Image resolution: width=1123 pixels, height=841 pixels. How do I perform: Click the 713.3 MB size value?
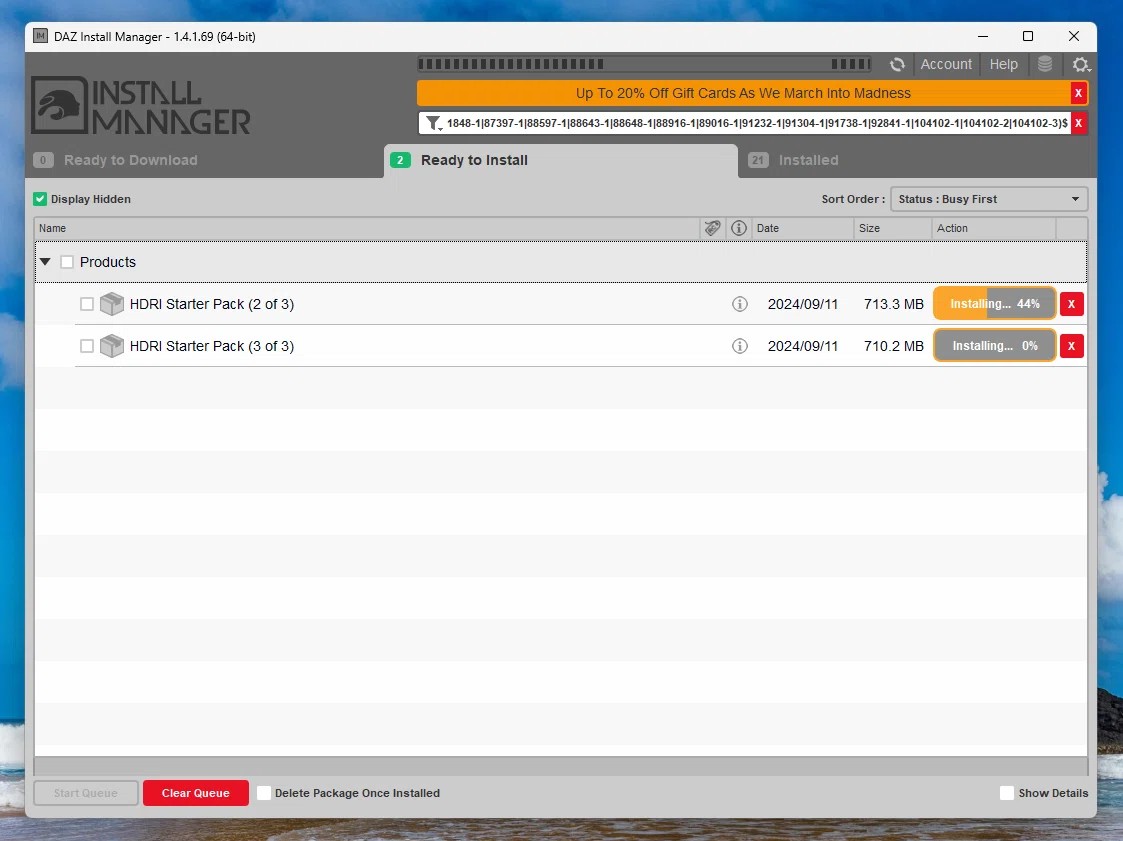(894, 304)
